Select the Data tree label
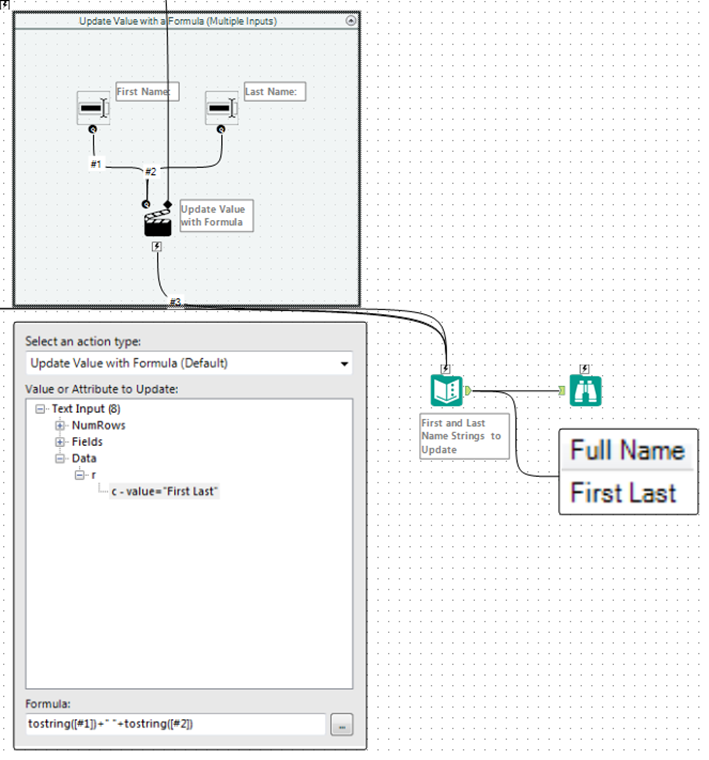 pos(84,458)
